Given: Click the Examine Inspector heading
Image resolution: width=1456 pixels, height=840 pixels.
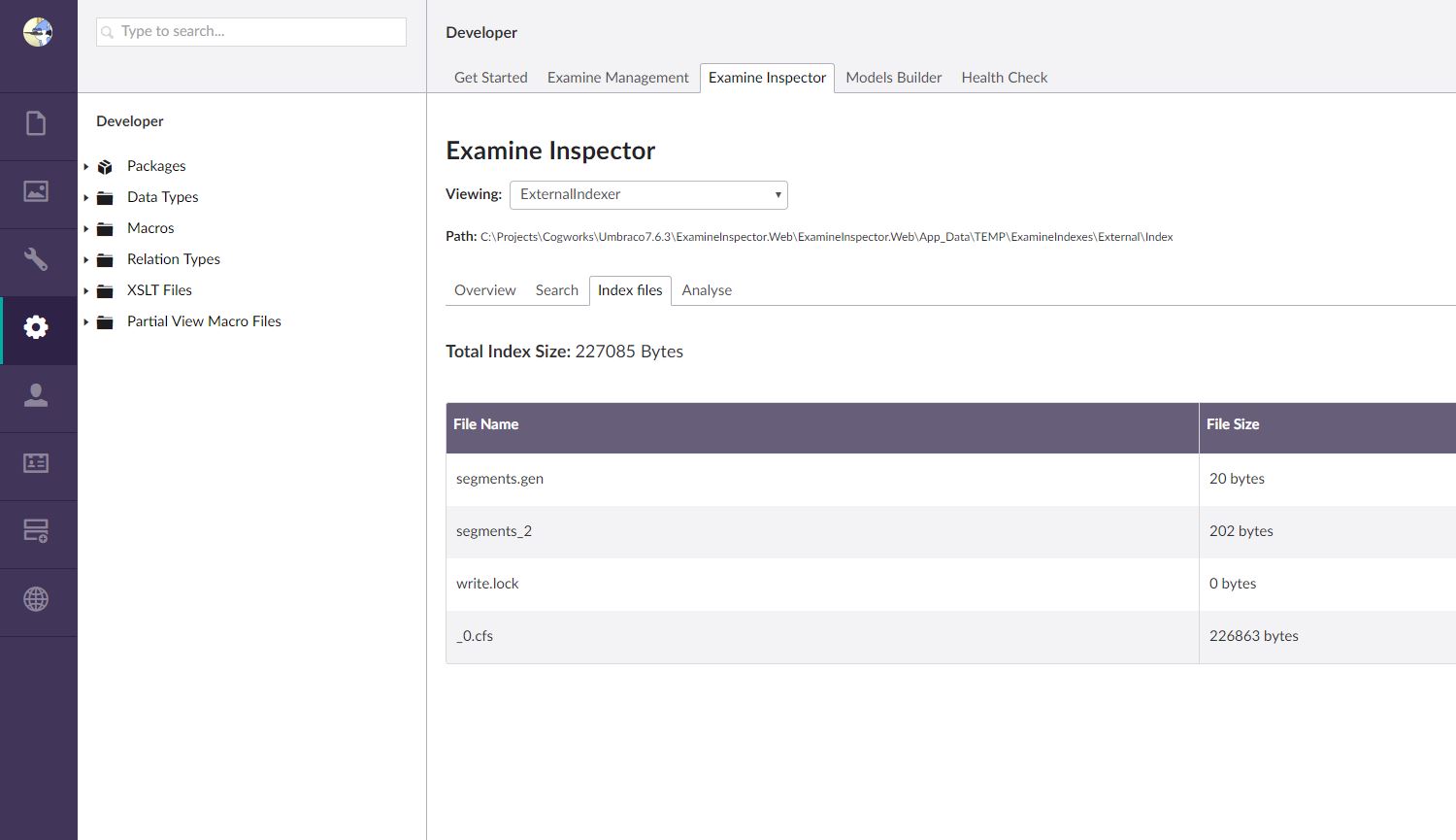Looking at the screenshot, I should [550, 151].
